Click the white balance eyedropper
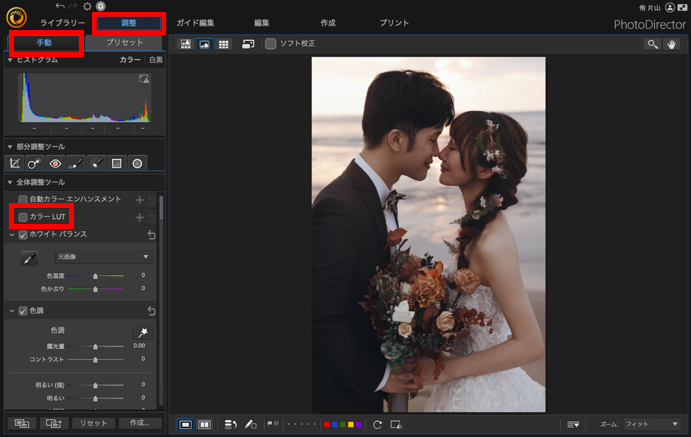691x437 pixels. pyautogui.click(x=30, y=258)
